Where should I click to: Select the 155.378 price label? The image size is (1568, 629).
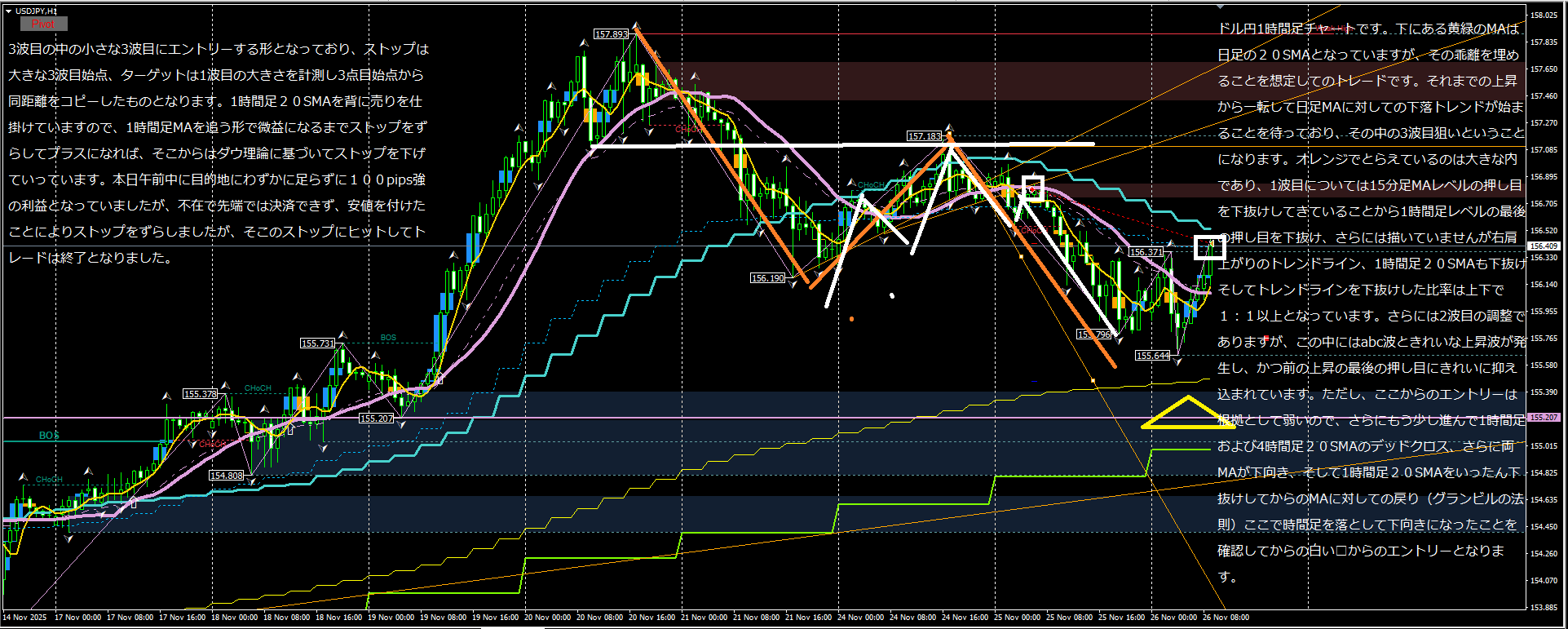[x=200, y=394]
